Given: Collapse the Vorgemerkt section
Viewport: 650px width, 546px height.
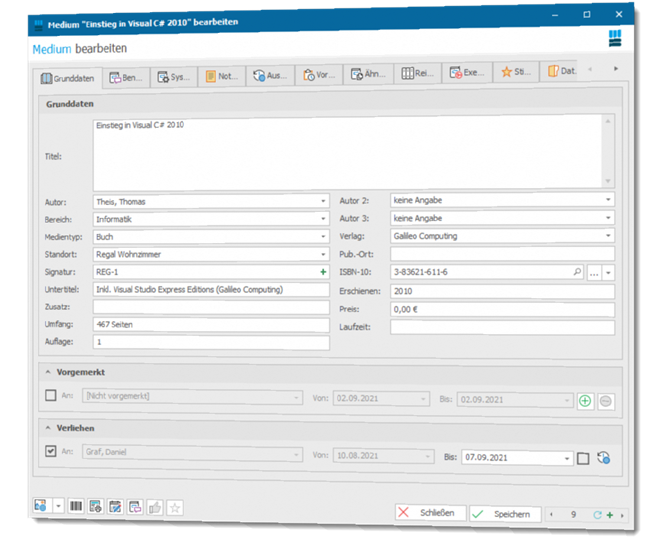Looking at the screenshot, I should click(48, 372).
